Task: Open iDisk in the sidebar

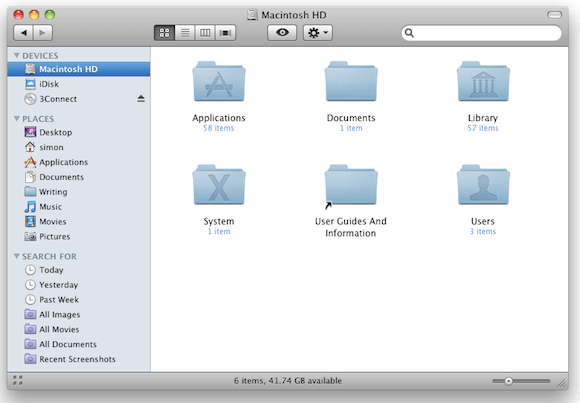Action: (78, 84)
